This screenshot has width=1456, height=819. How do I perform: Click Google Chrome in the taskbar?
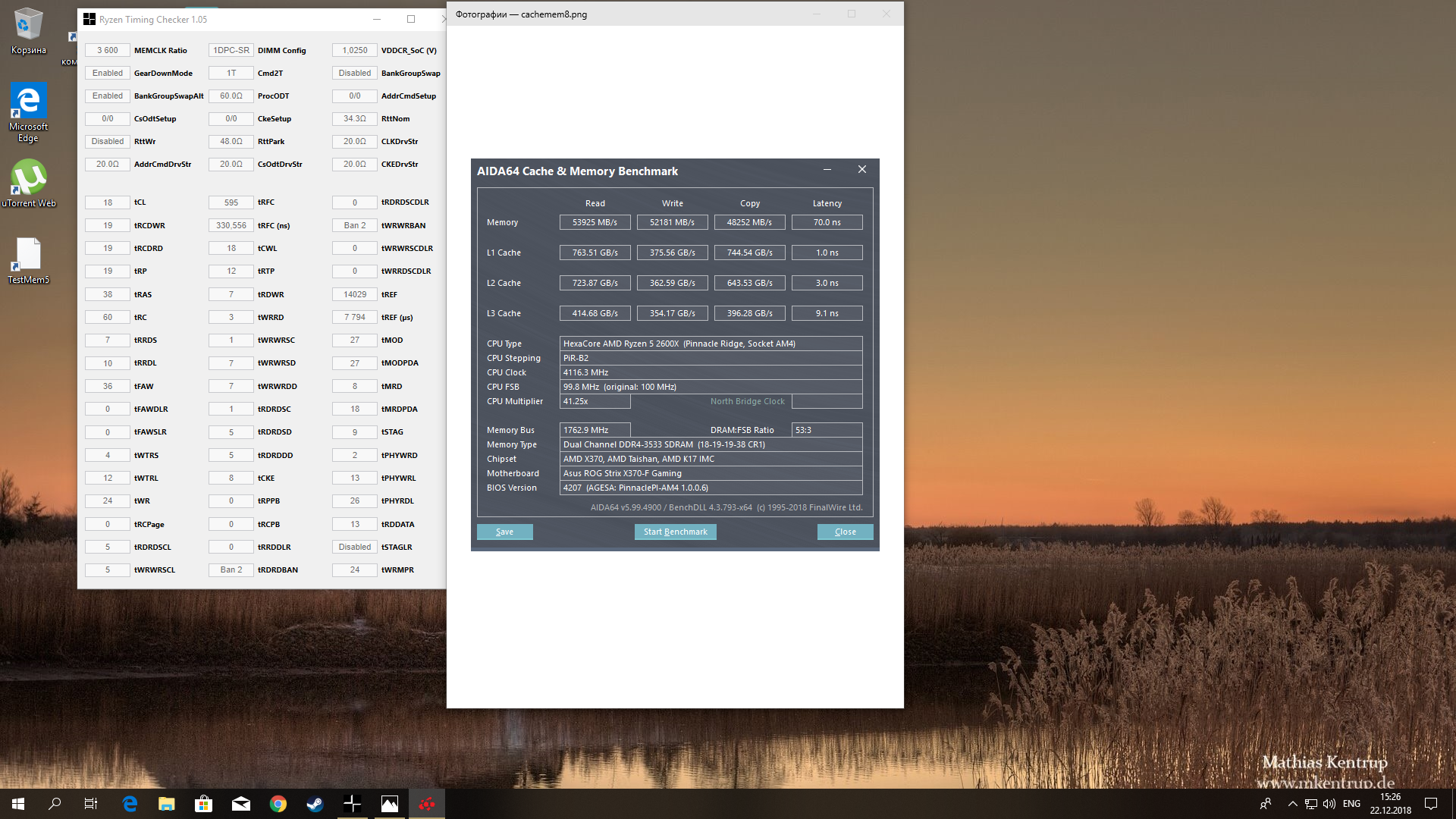point(278,804)
